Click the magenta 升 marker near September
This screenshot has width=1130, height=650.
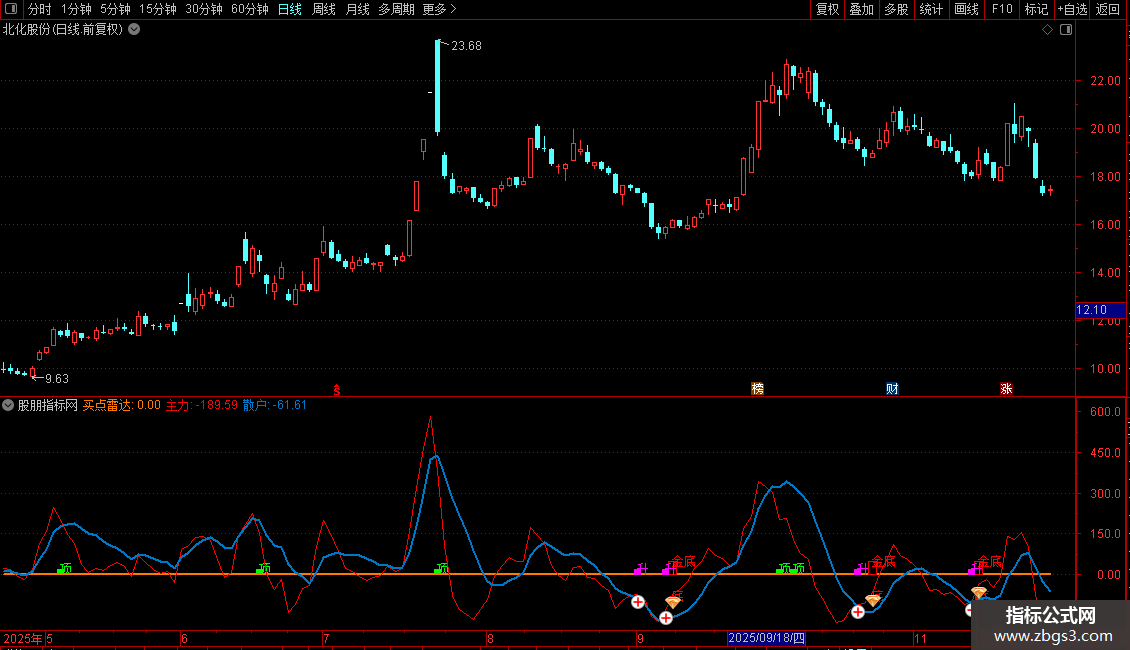pos(641,569)
